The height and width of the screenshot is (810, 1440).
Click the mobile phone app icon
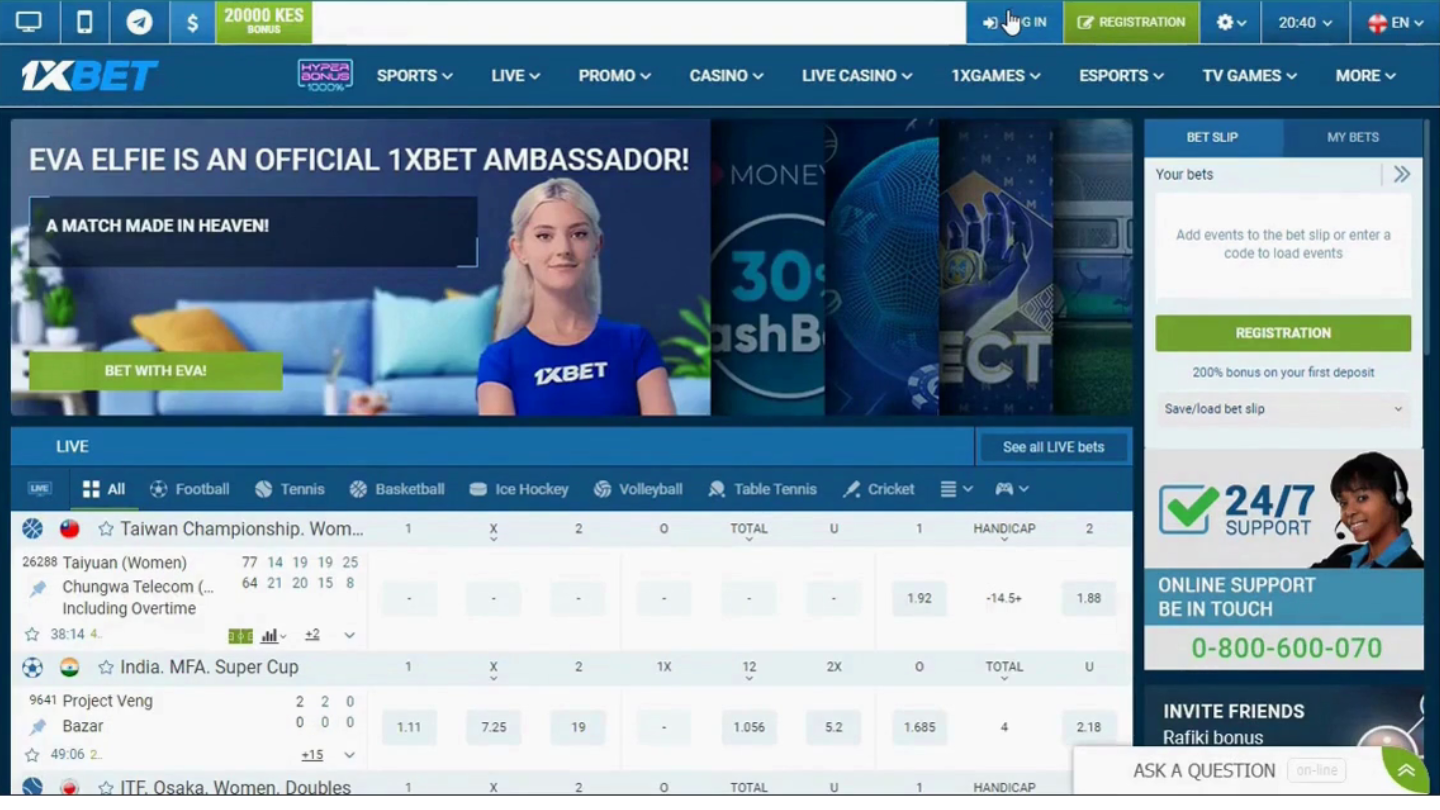(x=85, y=22)
